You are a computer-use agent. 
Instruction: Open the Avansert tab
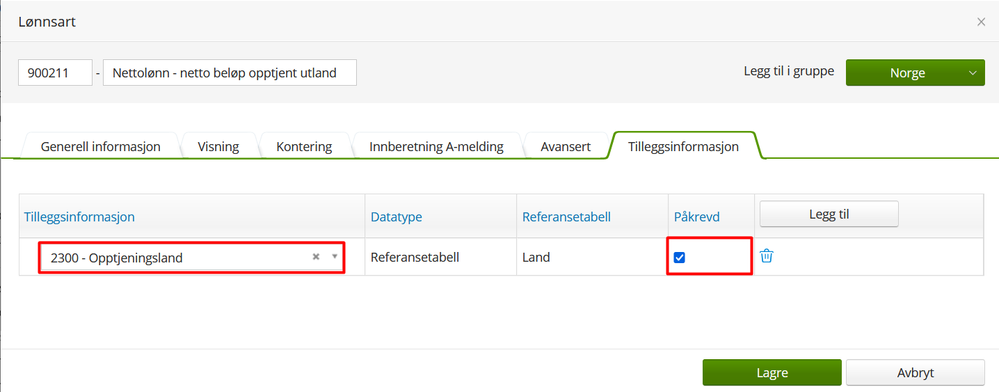tap(566, 147)
